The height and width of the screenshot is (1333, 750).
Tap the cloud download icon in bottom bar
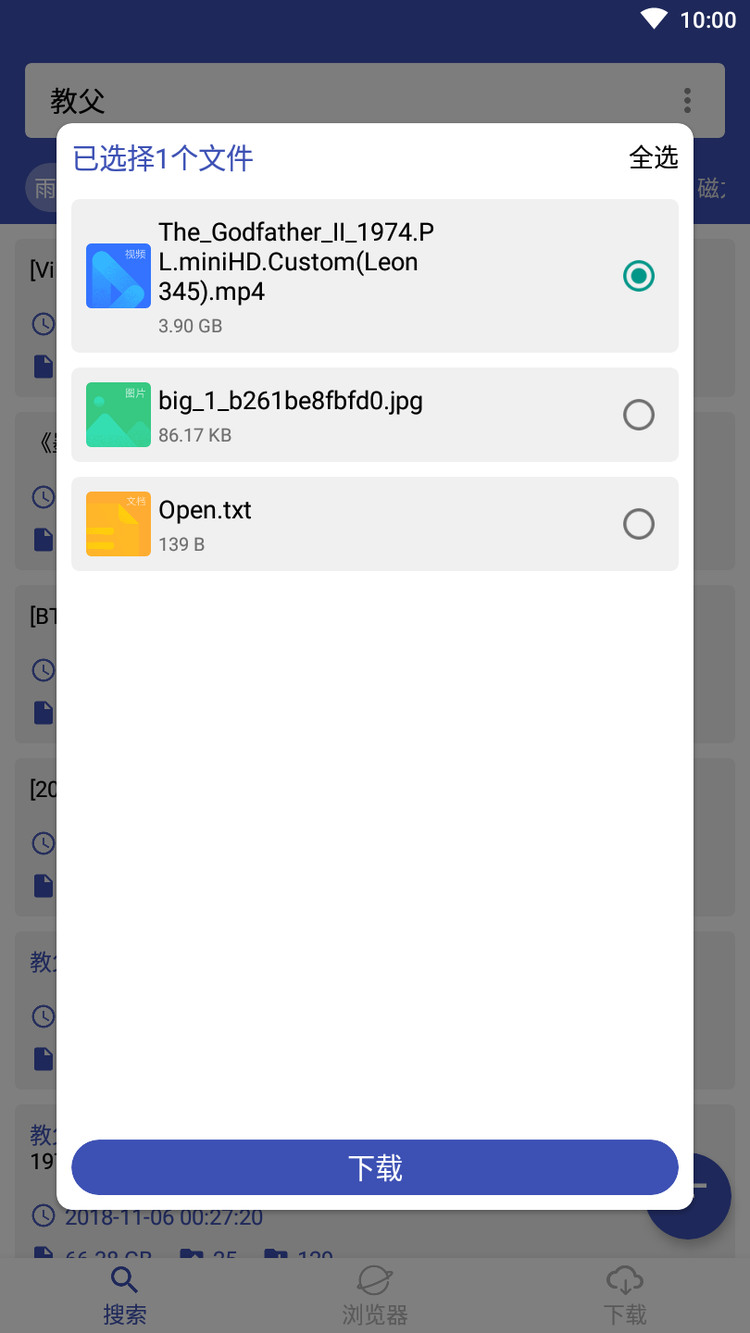coord(624,1279)
